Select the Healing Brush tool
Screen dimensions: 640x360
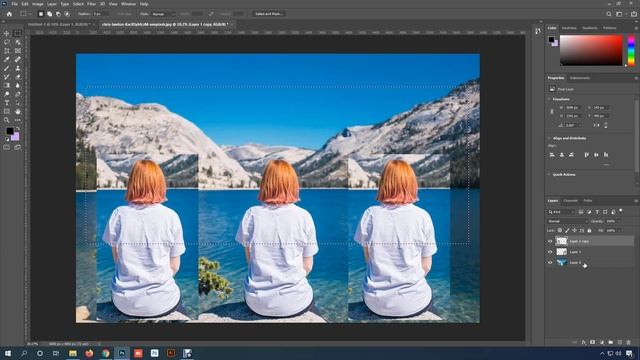pos(18,60)
